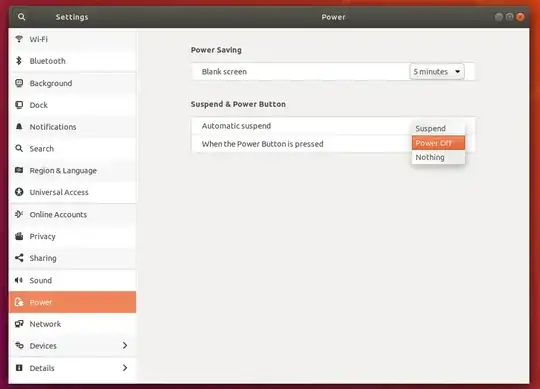The width and height of the screenshot is (540, 389).
Task: Click the Details info icon
Action: (x=19, y=368)
